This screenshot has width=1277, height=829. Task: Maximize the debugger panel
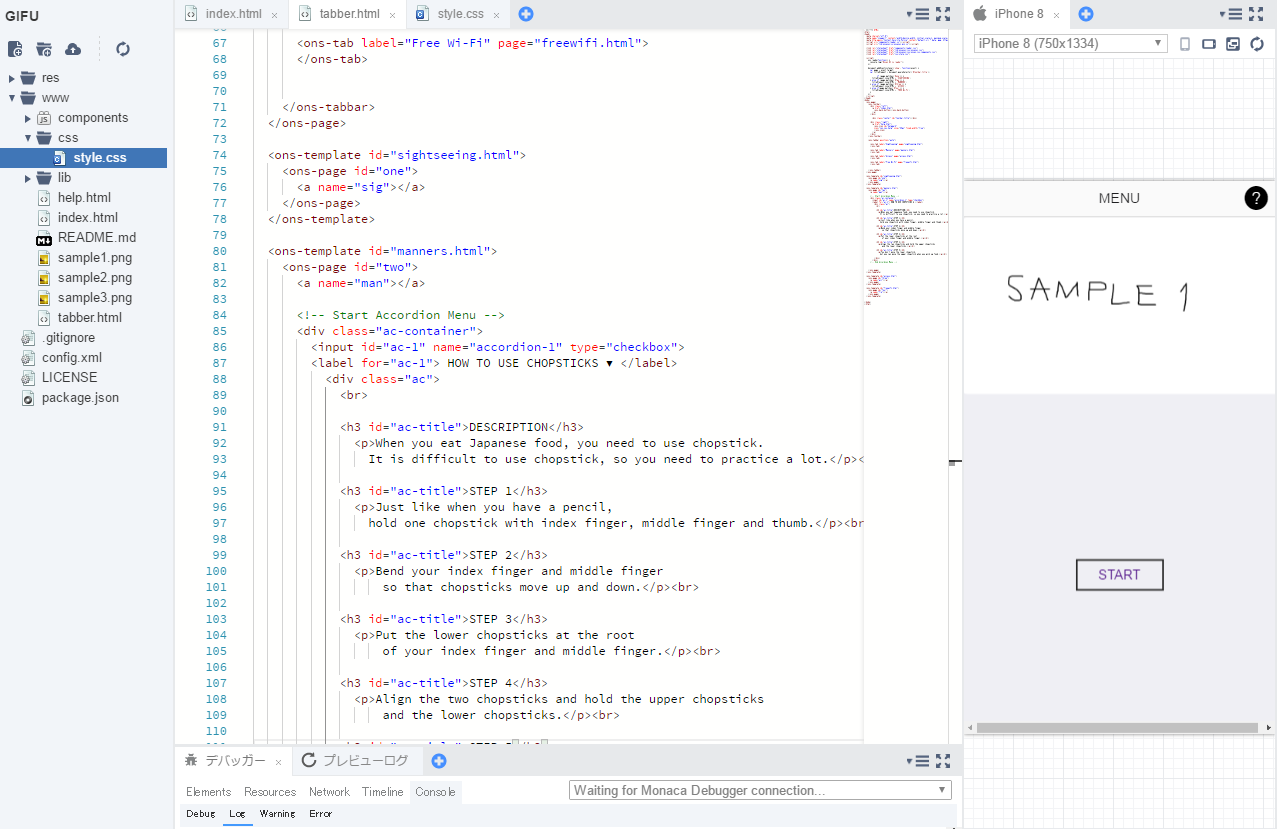[x=943, y=761]
